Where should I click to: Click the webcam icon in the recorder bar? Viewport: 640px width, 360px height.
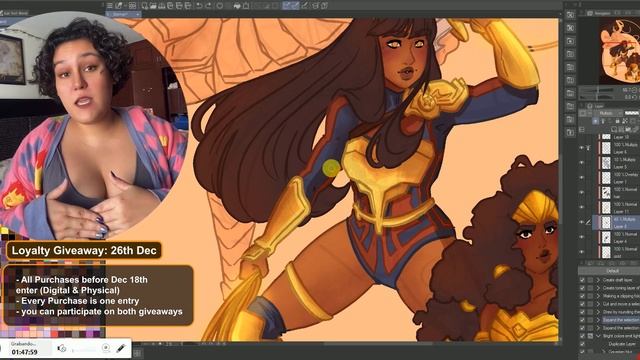(x=106, y=348)
